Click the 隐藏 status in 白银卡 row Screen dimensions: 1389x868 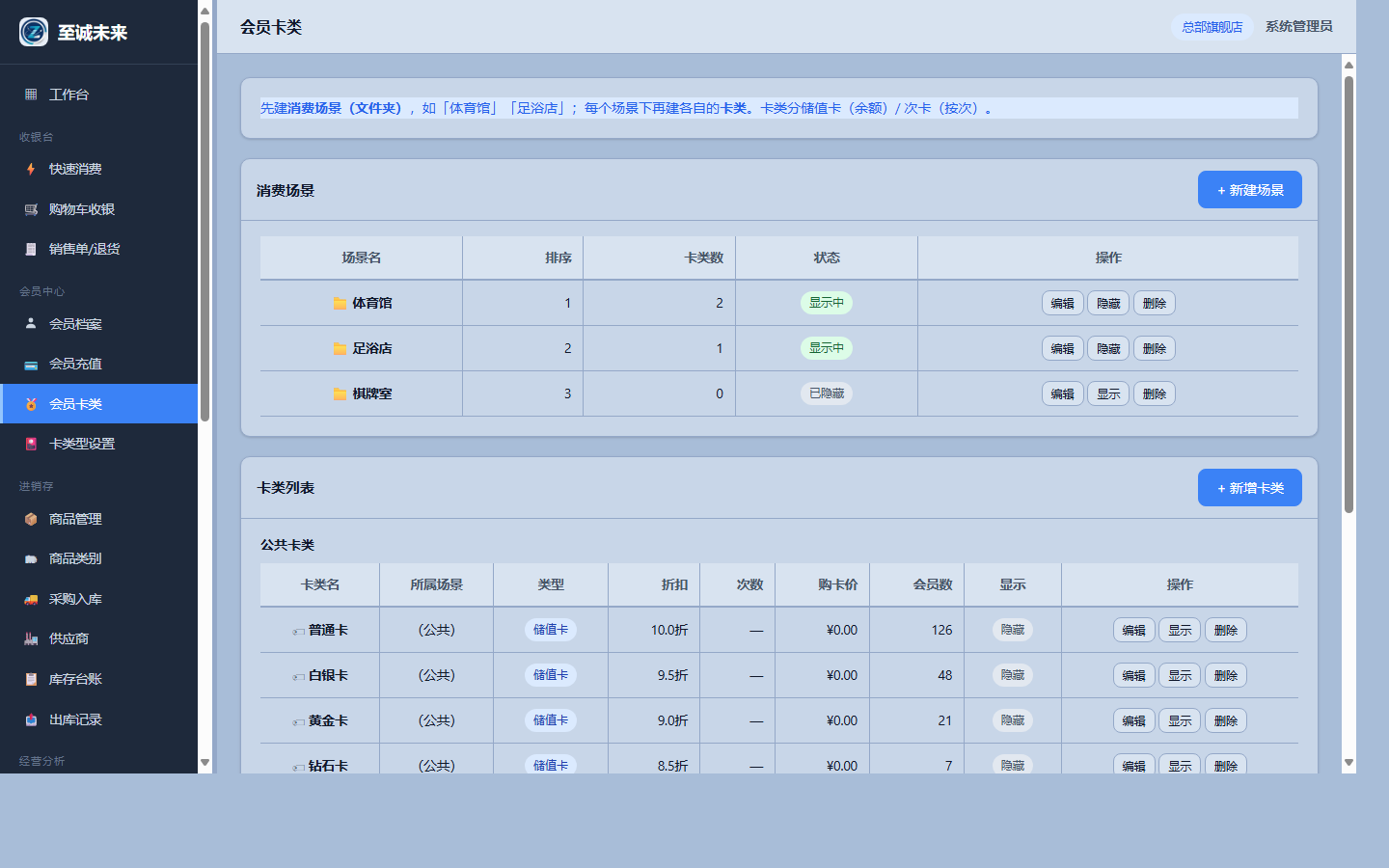tap(1013, 675)
